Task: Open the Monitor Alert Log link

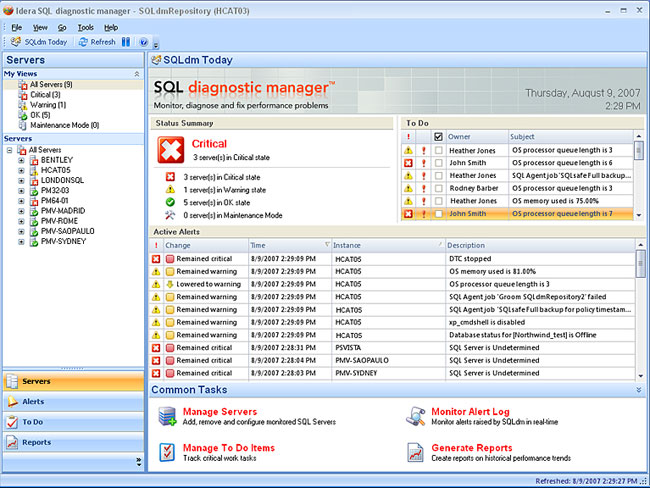Action: coord(471,412)
